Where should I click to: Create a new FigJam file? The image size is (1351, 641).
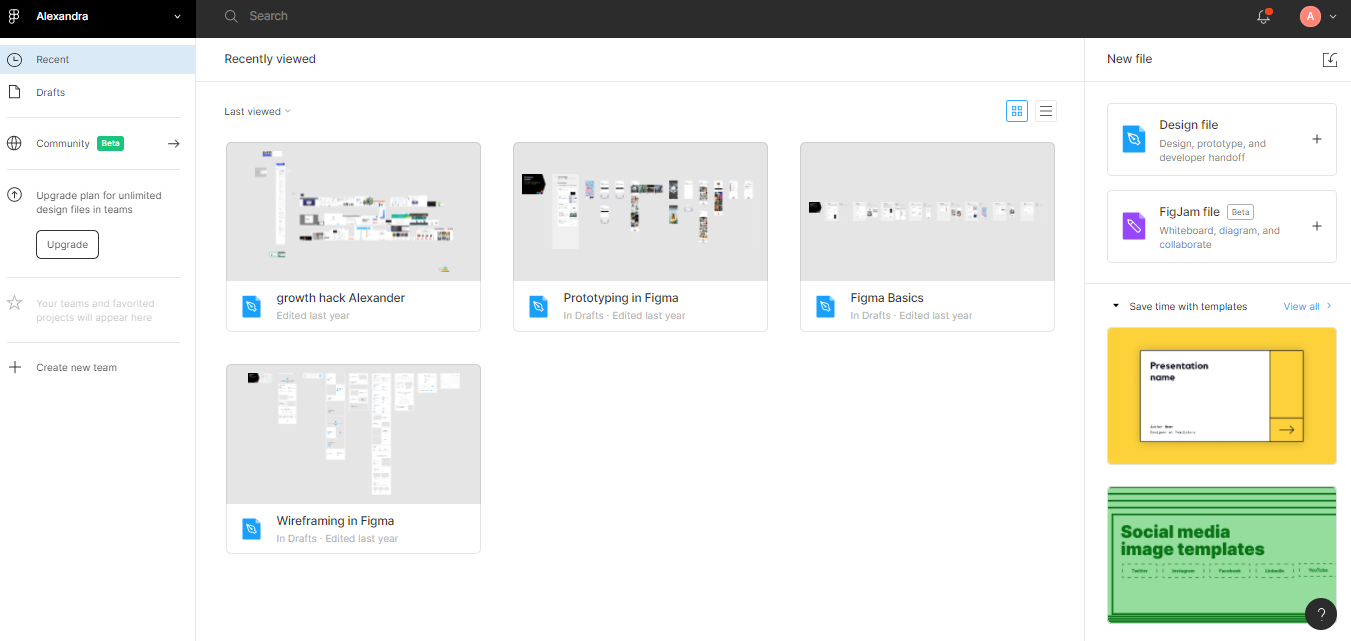coord(1222,226)
